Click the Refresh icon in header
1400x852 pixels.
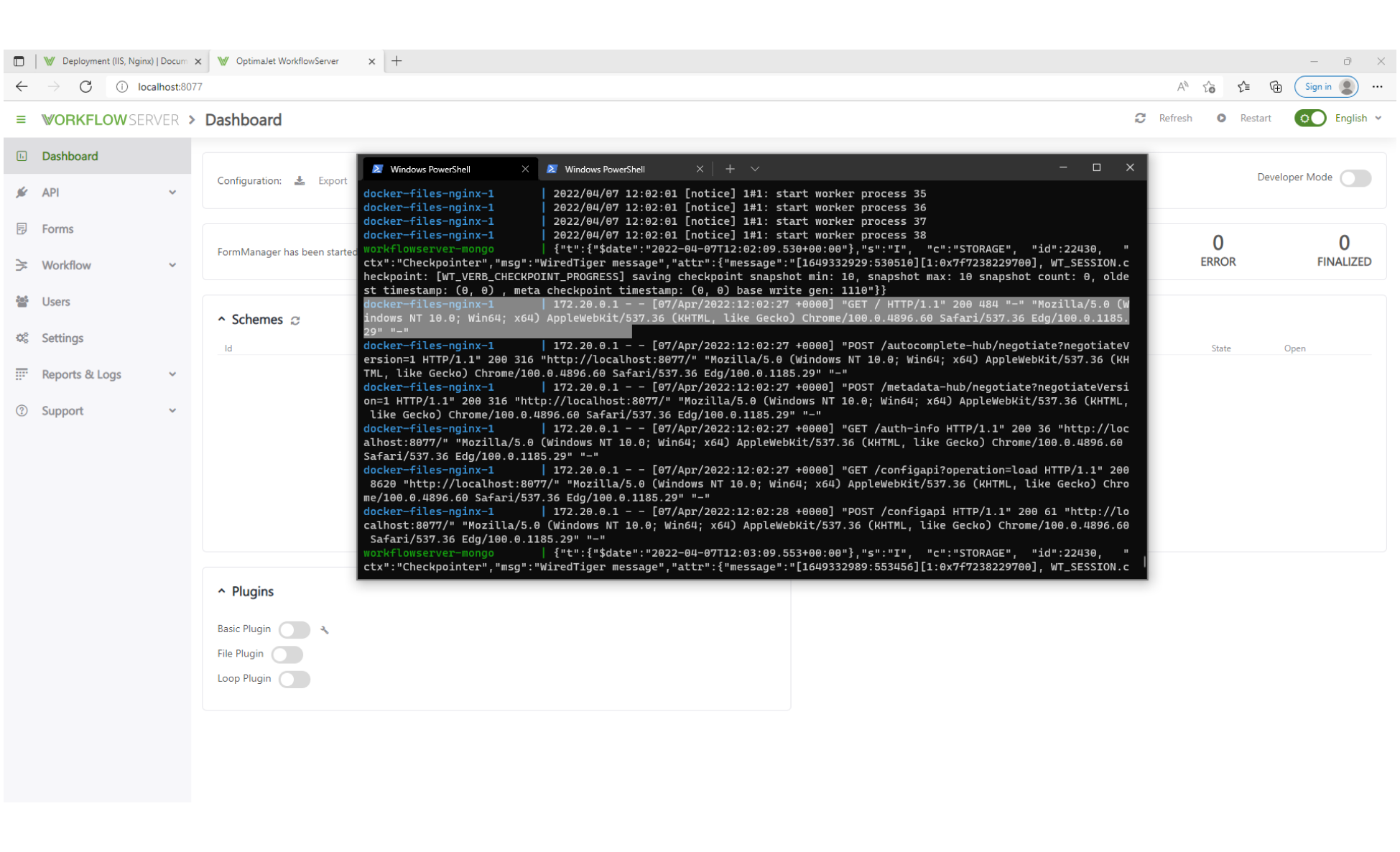(x=1140, y=118)
